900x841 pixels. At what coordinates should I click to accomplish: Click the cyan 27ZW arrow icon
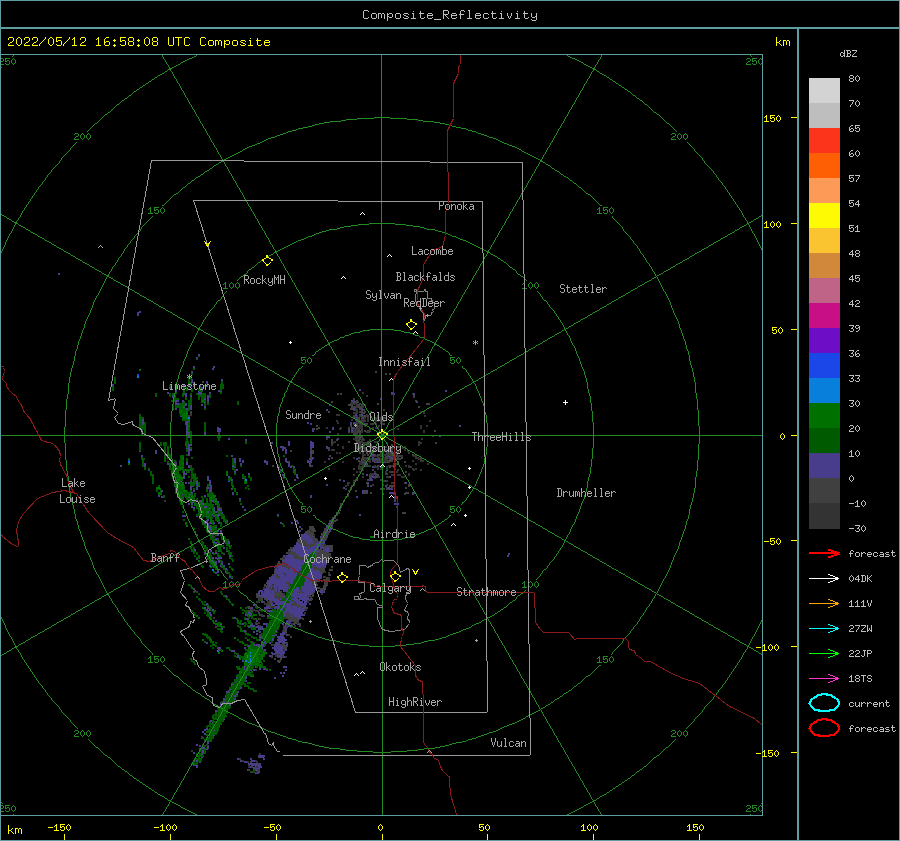(824, 629)
